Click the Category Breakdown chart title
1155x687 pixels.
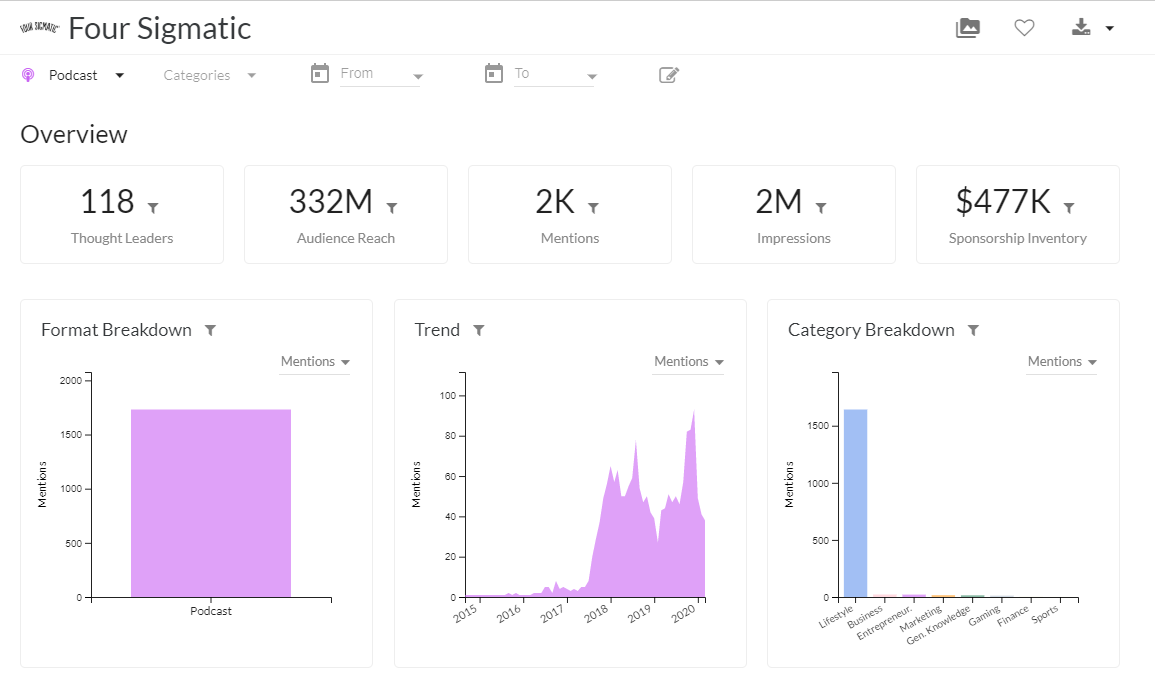(x=871, y=330)
